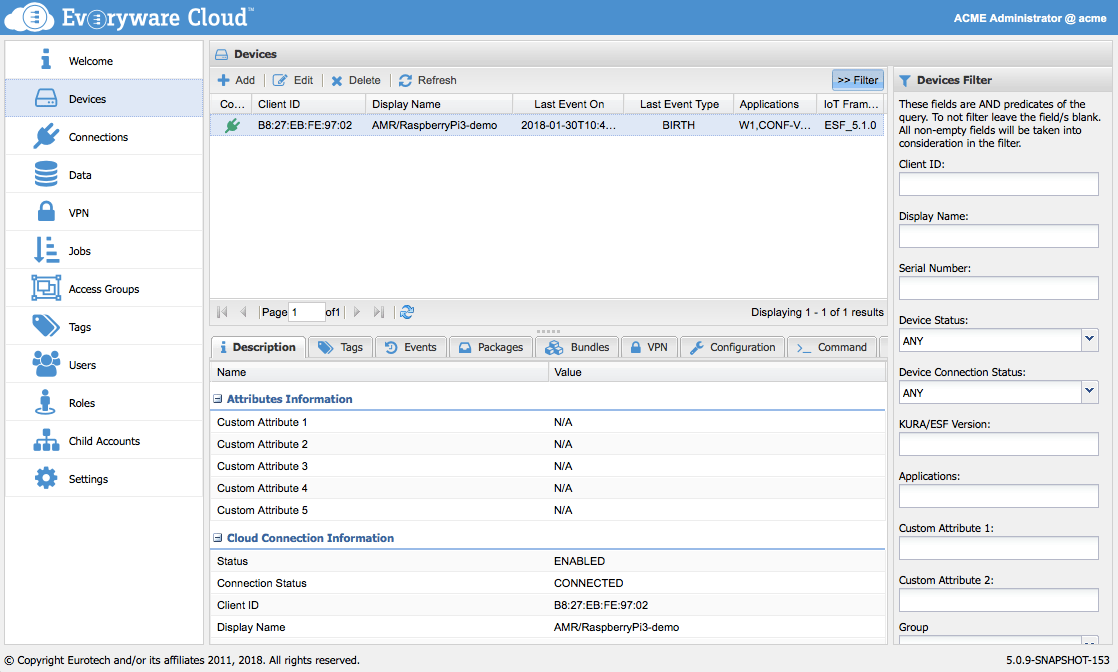Click the Refresh toolbar icon
This screenshot has width=1118, height=672.
click(405, 81)
